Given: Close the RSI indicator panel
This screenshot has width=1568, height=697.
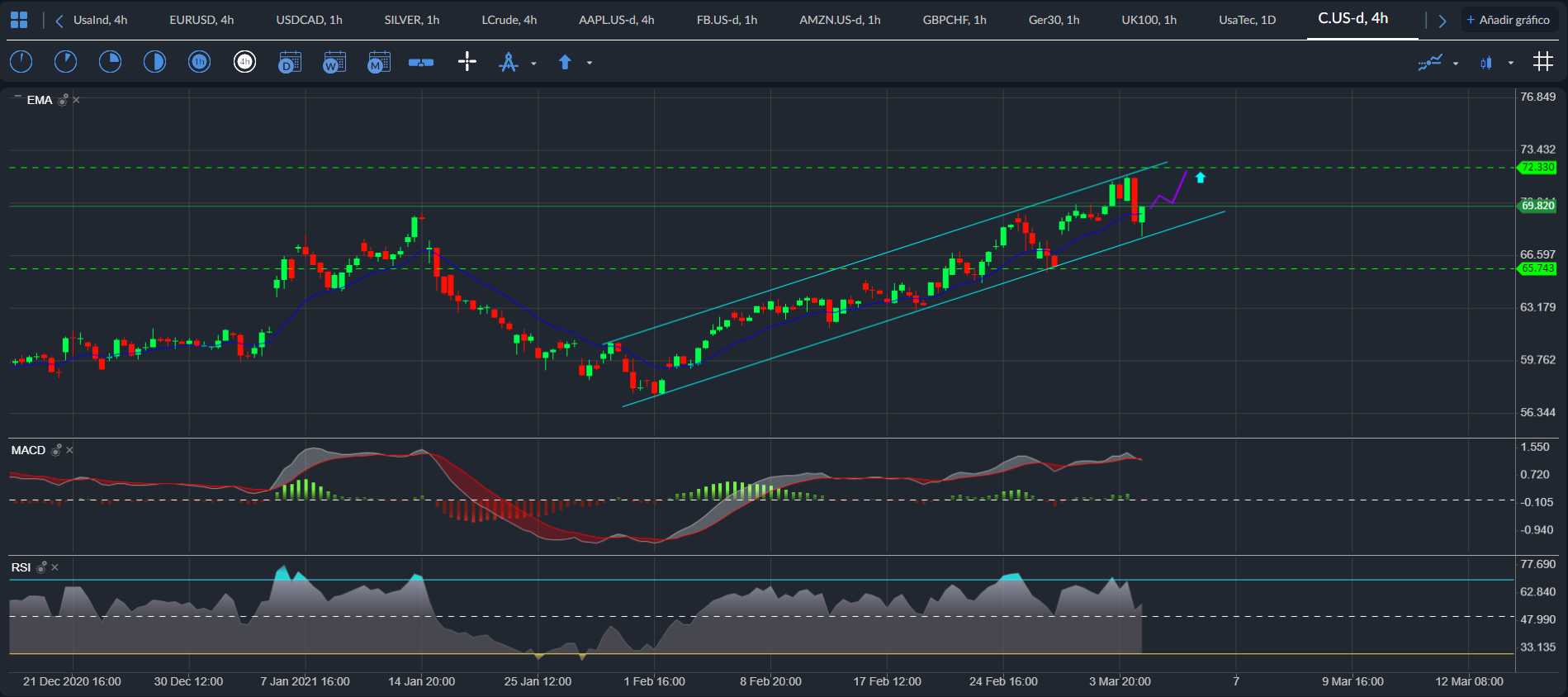Looking at the screenshot, I should pyautogui.click(x=55, y=567).
